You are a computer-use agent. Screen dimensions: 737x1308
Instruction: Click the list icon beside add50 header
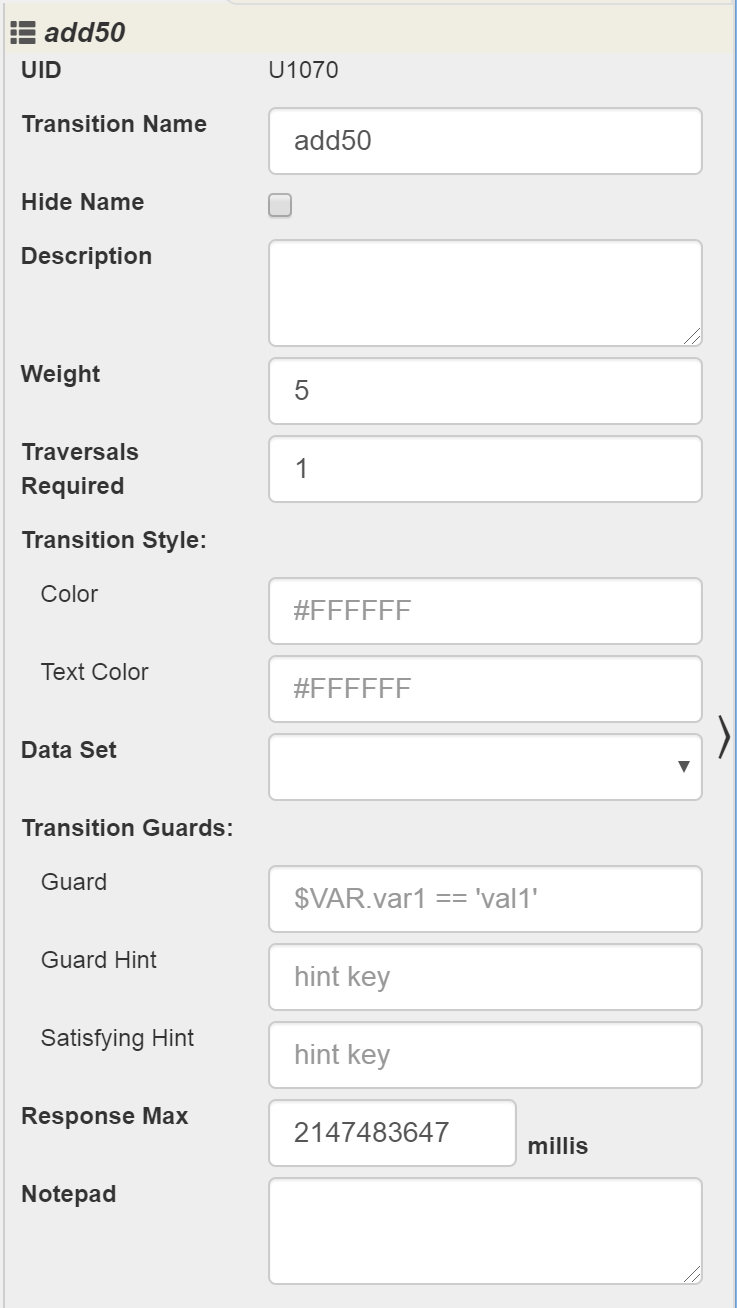[x=22, y=33]
